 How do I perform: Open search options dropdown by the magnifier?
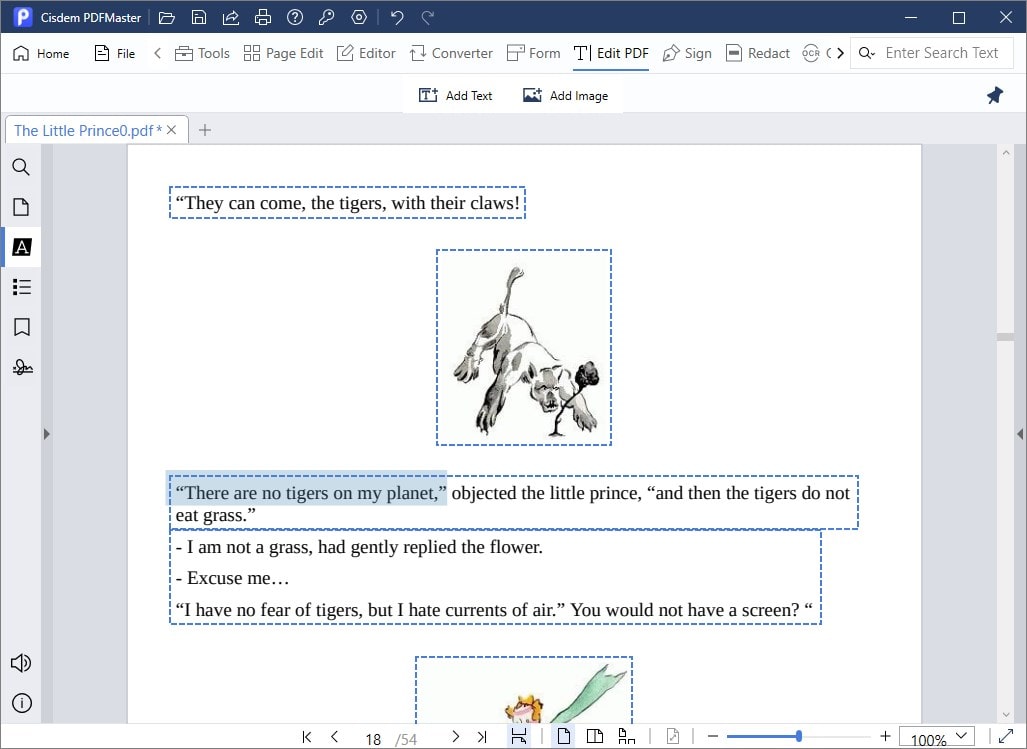click(x=867, y=53)
